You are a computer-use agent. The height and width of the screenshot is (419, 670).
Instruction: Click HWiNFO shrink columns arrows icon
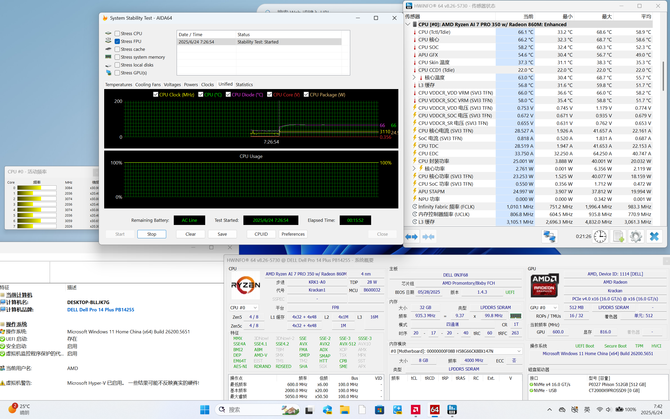point(429,237)
